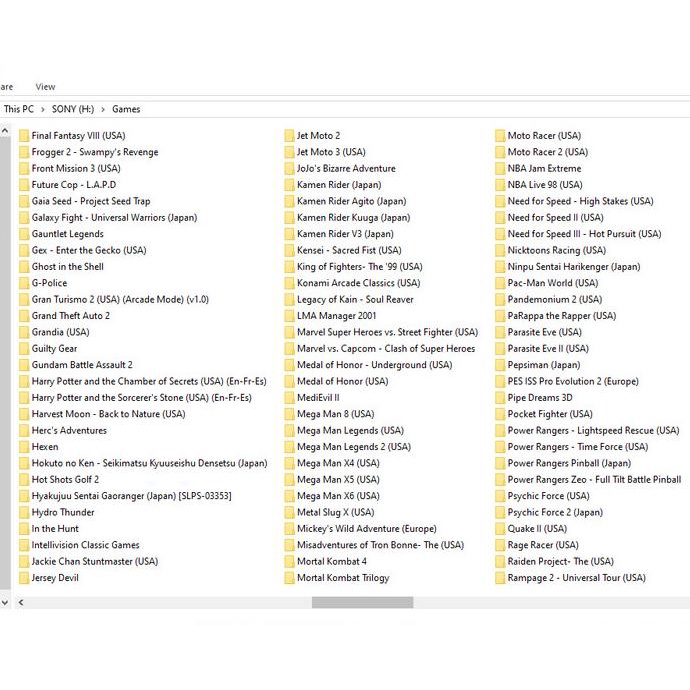The height and width of the screenshot is (690, 690).
Task: Click the Jersey Devil folder icon
Action: point(24,578)
